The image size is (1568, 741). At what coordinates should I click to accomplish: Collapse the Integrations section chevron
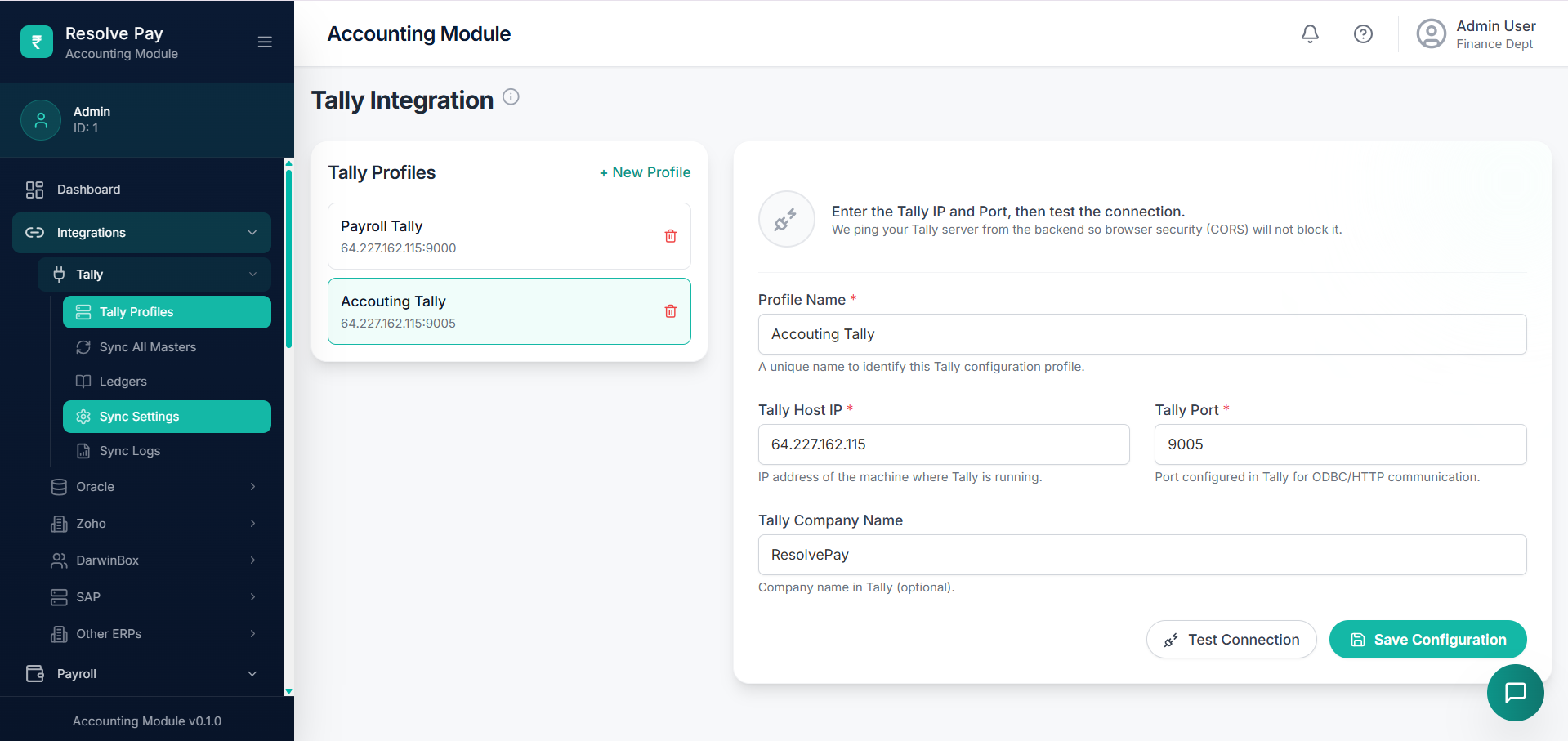pos(252,233)
